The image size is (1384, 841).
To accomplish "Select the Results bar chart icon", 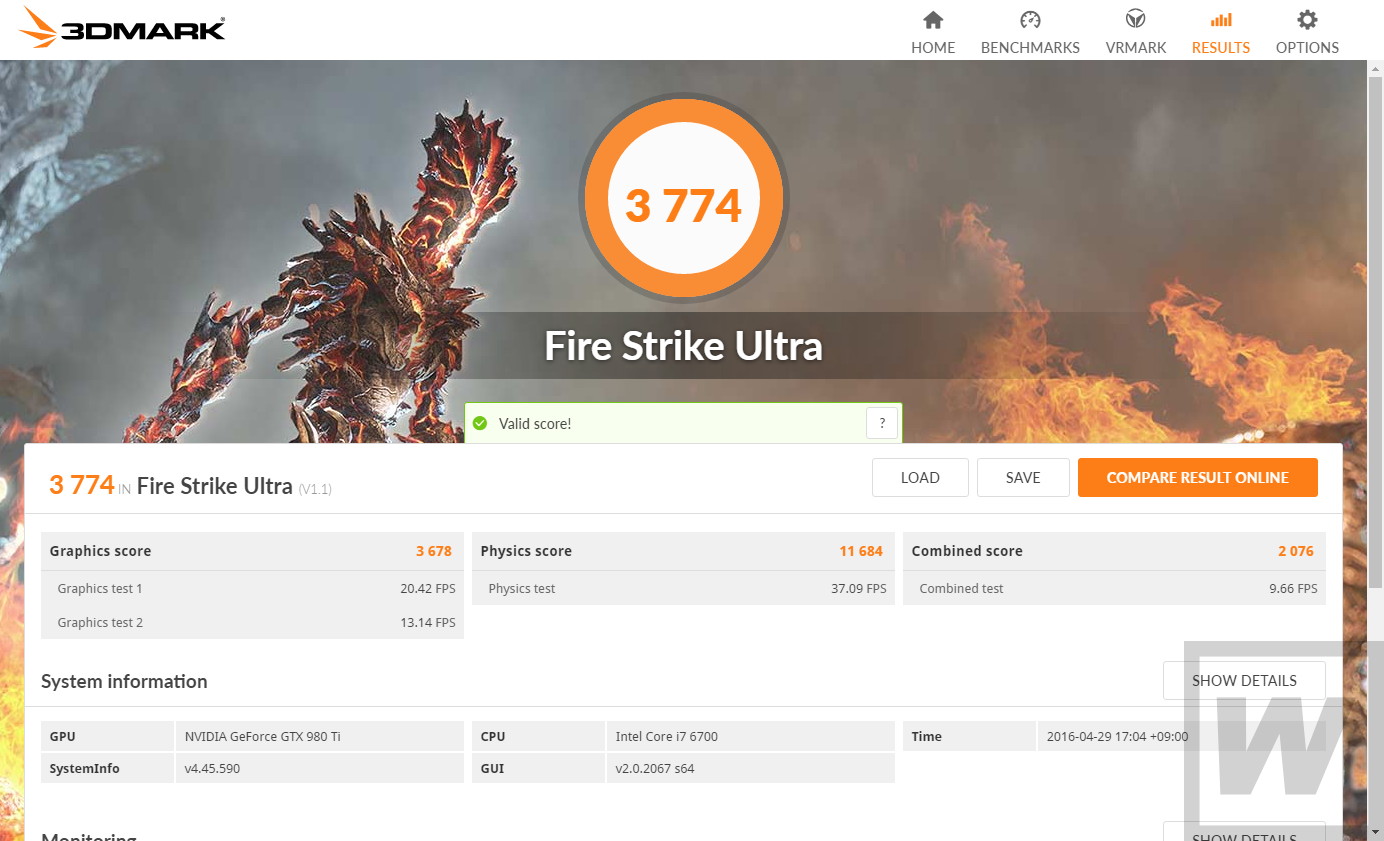I will (x=1221, y=20).
